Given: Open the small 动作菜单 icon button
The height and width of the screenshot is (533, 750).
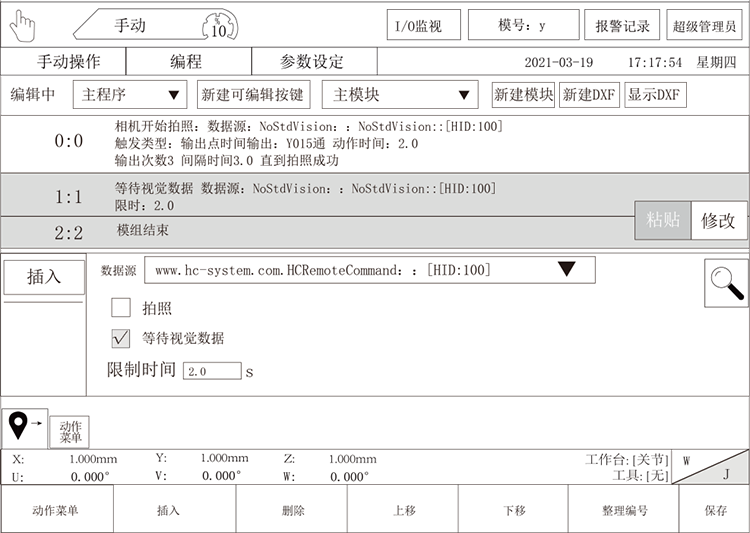Looking at the screenshot, I should click(69, 431).
